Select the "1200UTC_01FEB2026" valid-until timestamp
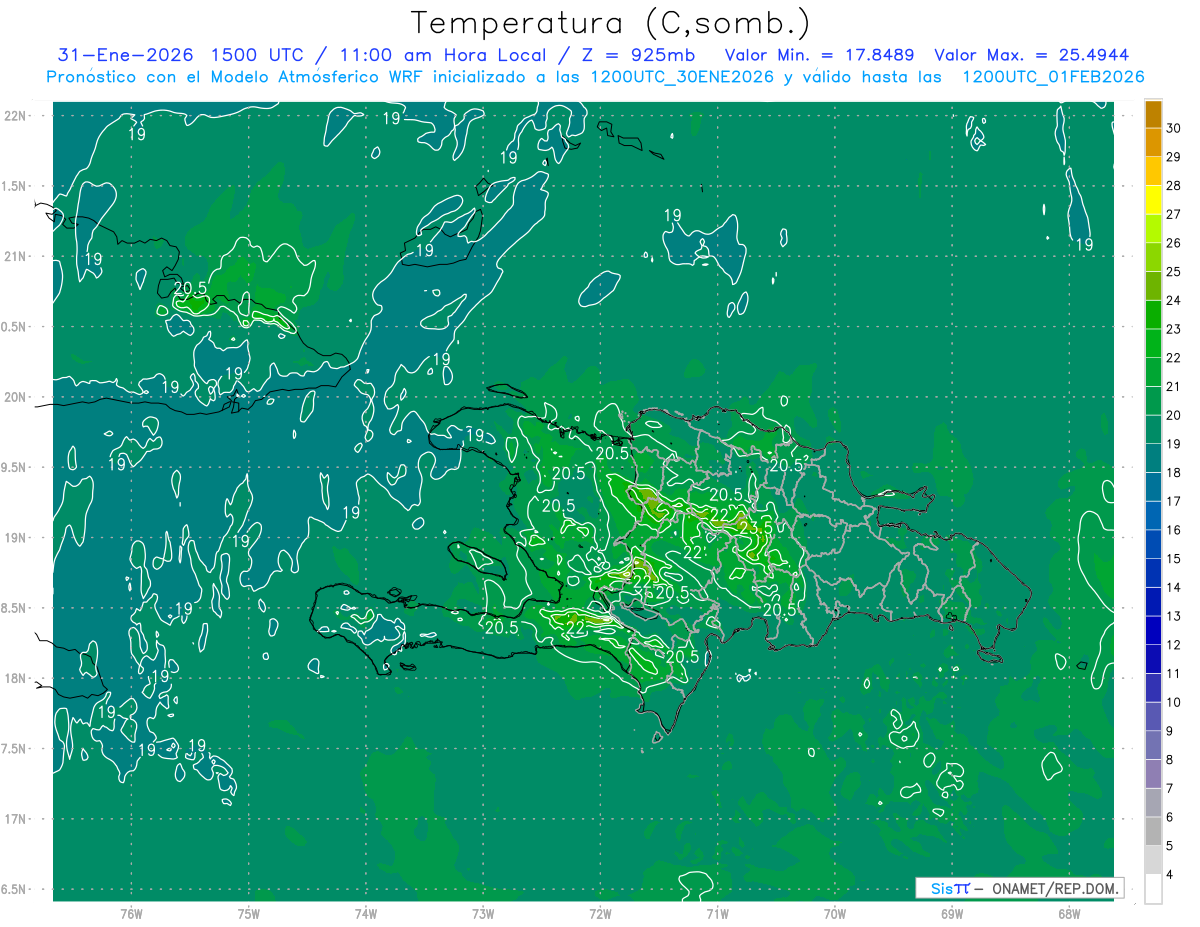 tap(1053, 77)
